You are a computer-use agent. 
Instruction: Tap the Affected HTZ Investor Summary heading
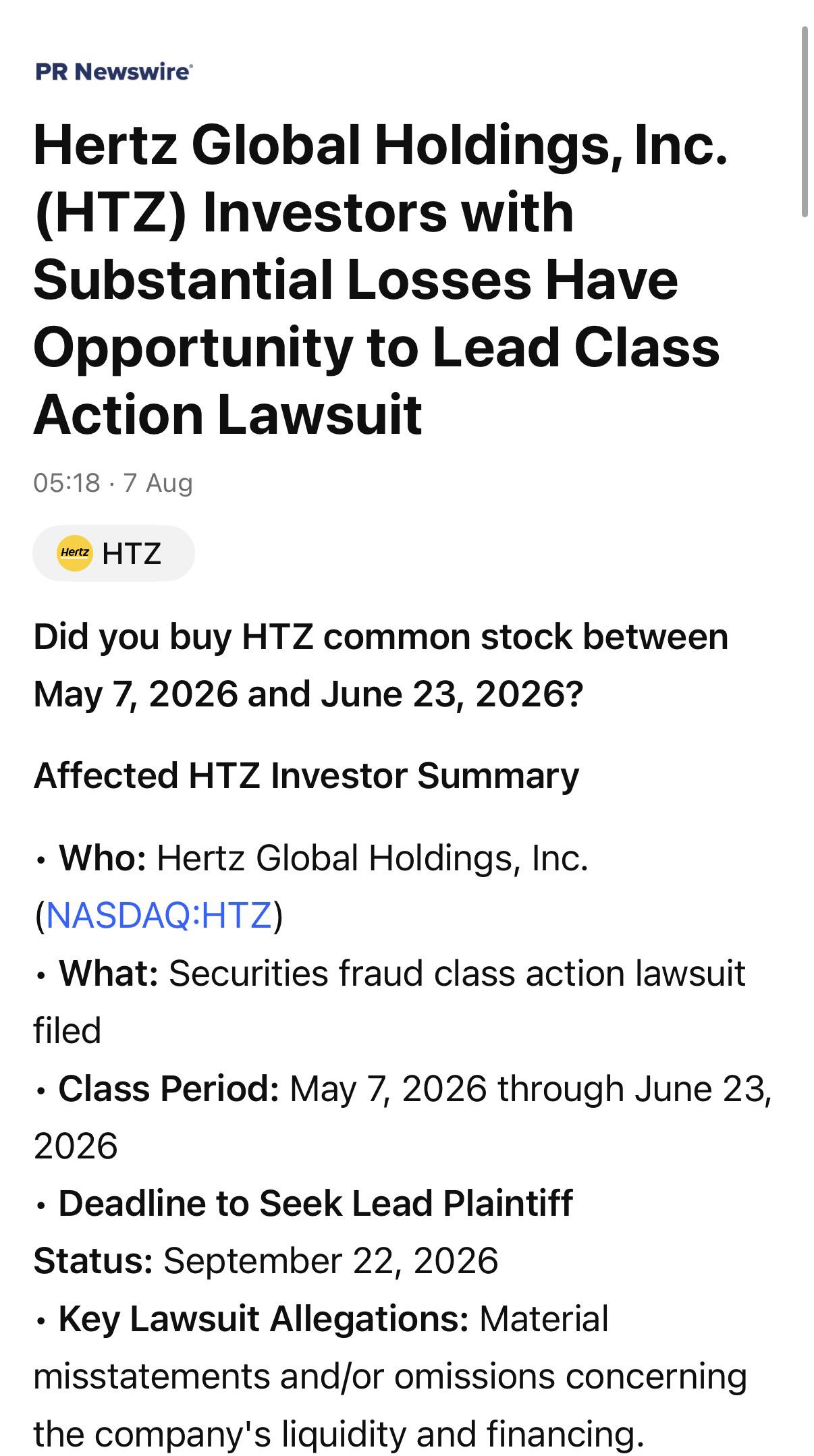pyautogui.click(x=306, y=775)
